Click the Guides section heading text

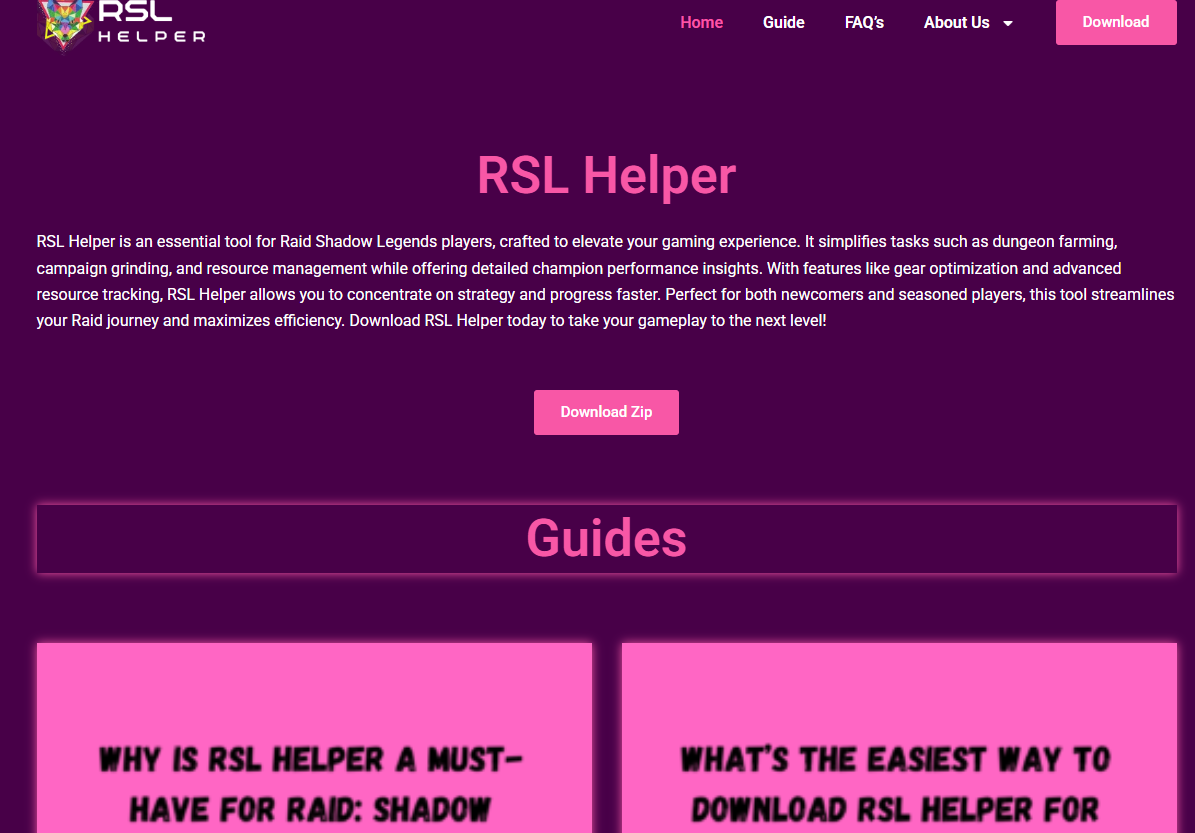coord(606,538)
